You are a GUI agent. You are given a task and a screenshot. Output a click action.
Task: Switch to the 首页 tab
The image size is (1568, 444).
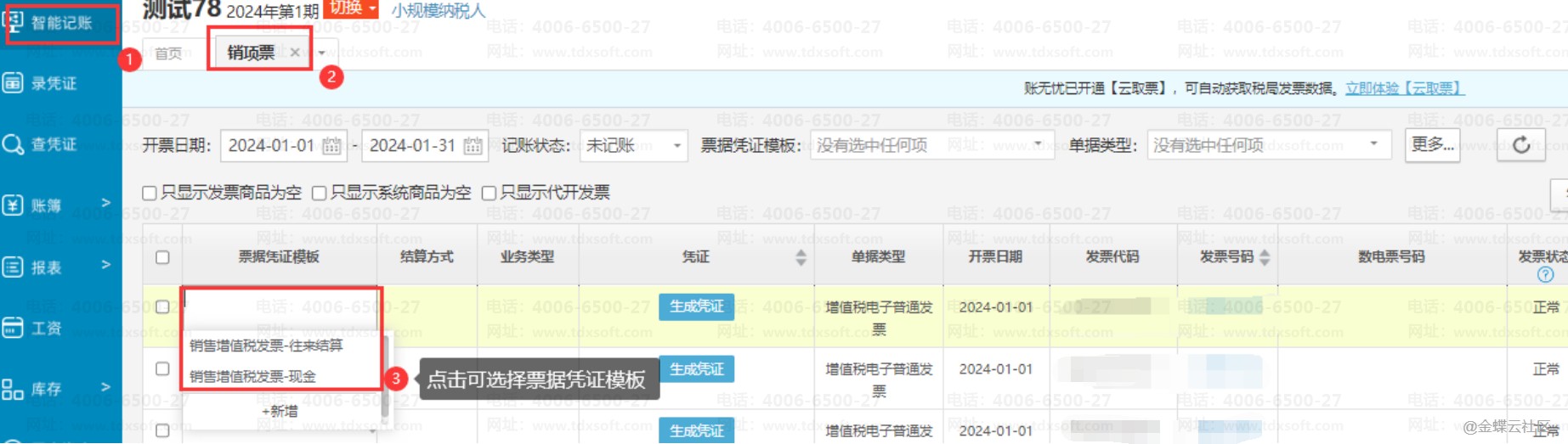click(168, 53)
